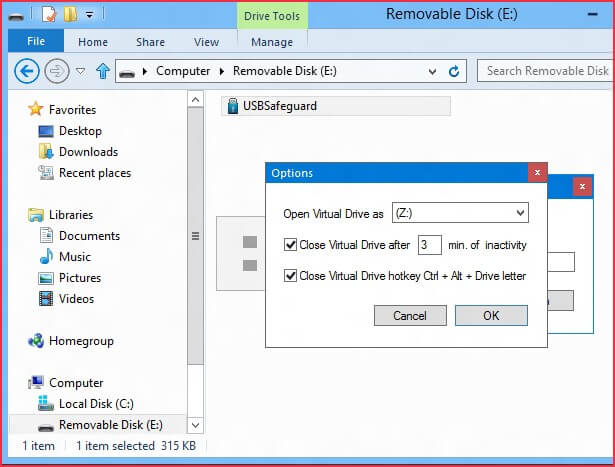
Task: Click OK in the Options dialog
Action: (491, 316)
